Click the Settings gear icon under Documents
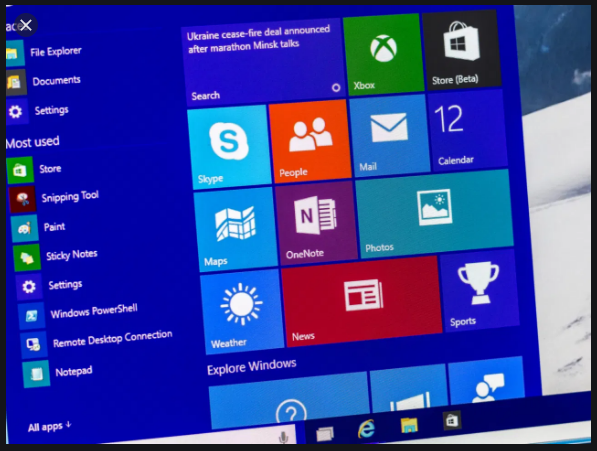Image resolution: width=597 pixels, height=451 pixels. tap(16, 112)
